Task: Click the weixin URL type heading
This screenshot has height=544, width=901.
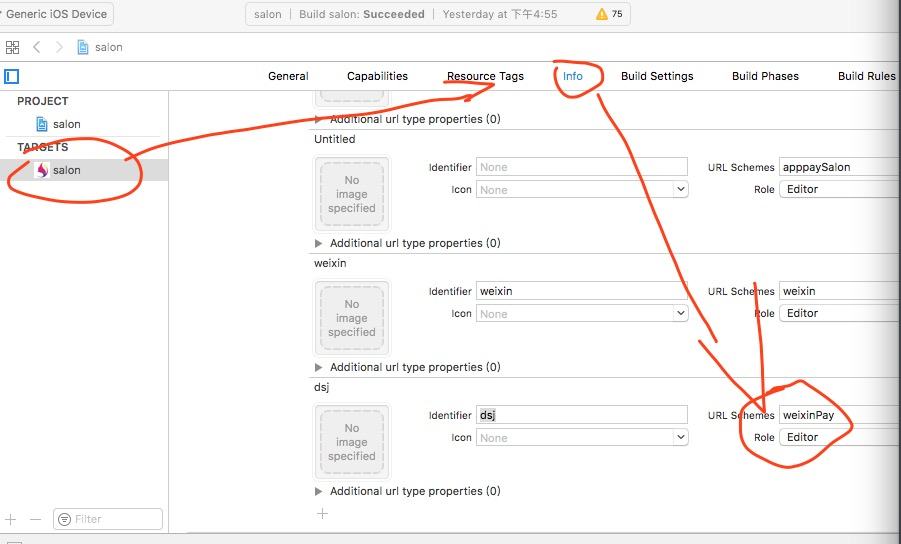Action: (330, 263)
